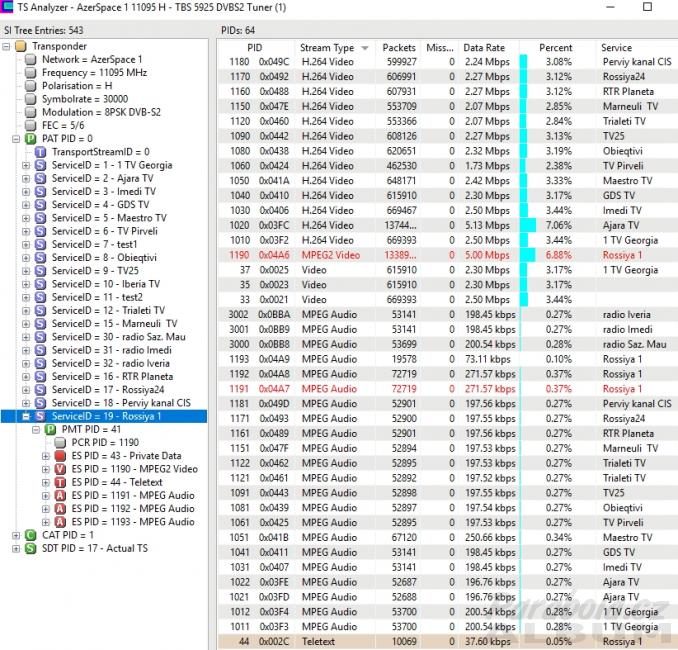
Task: Click the 7.06% percent bar for Ajara TV
Action: pos(528,225)
